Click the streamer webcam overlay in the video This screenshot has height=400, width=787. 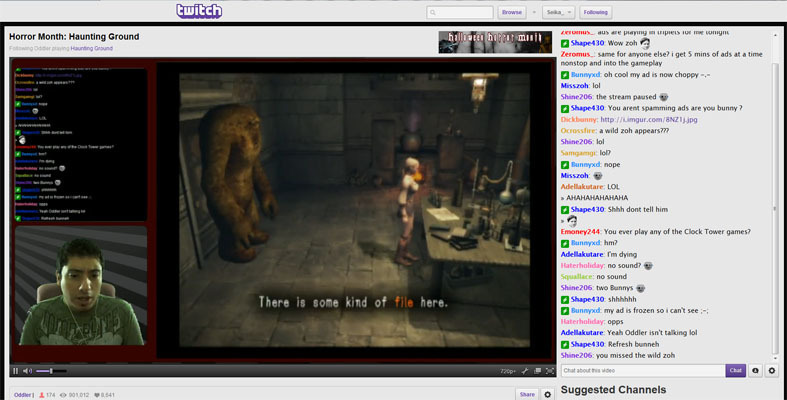click(x=81, y=286)
